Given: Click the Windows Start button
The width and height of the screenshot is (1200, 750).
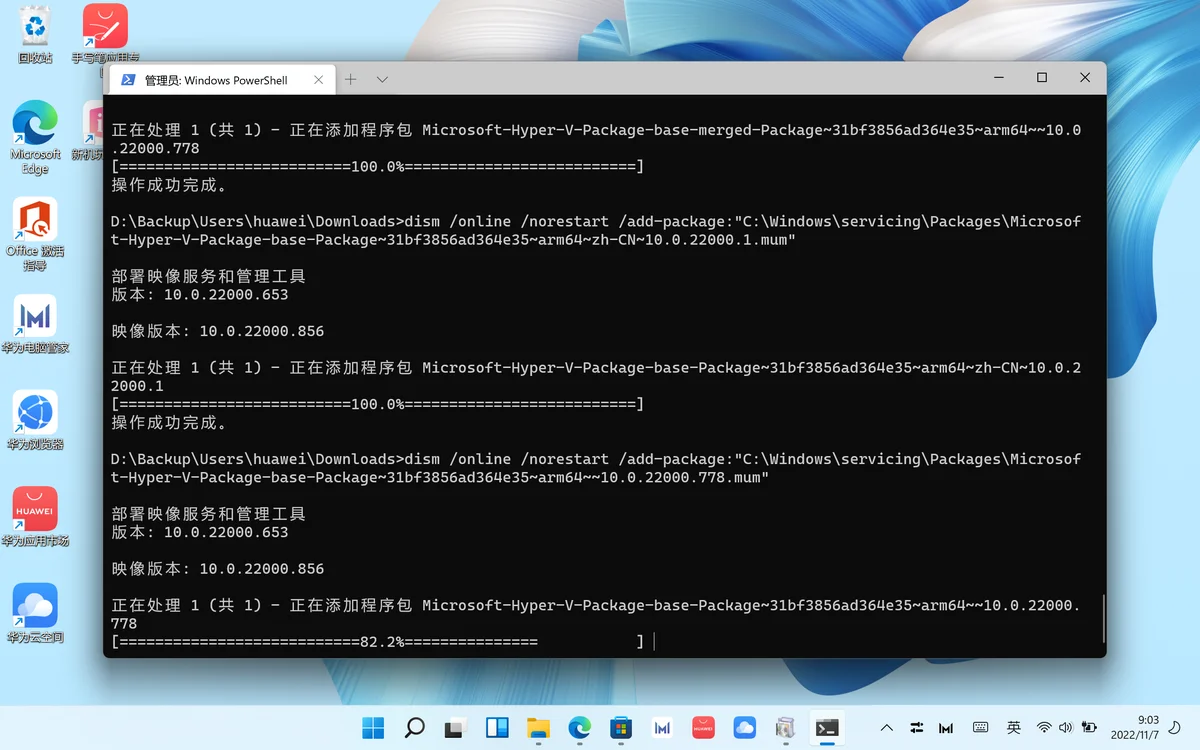Looking at the screenshot, I should coord(373,728).
